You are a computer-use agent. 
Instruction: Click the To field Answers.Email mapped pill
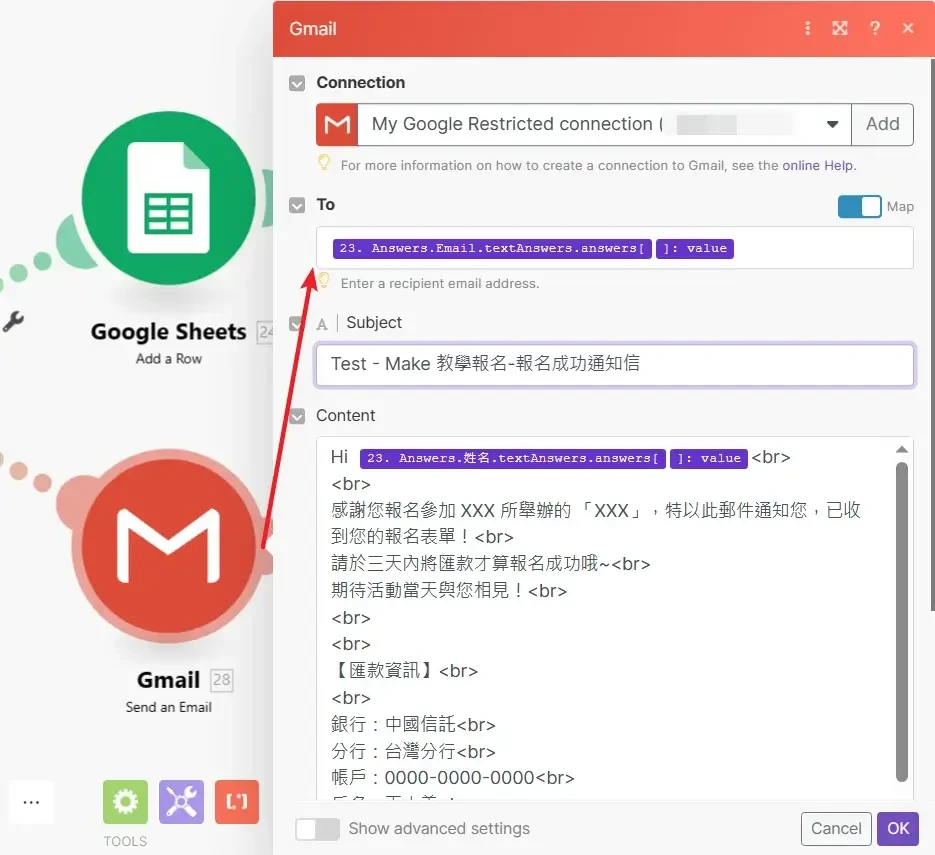492,249
